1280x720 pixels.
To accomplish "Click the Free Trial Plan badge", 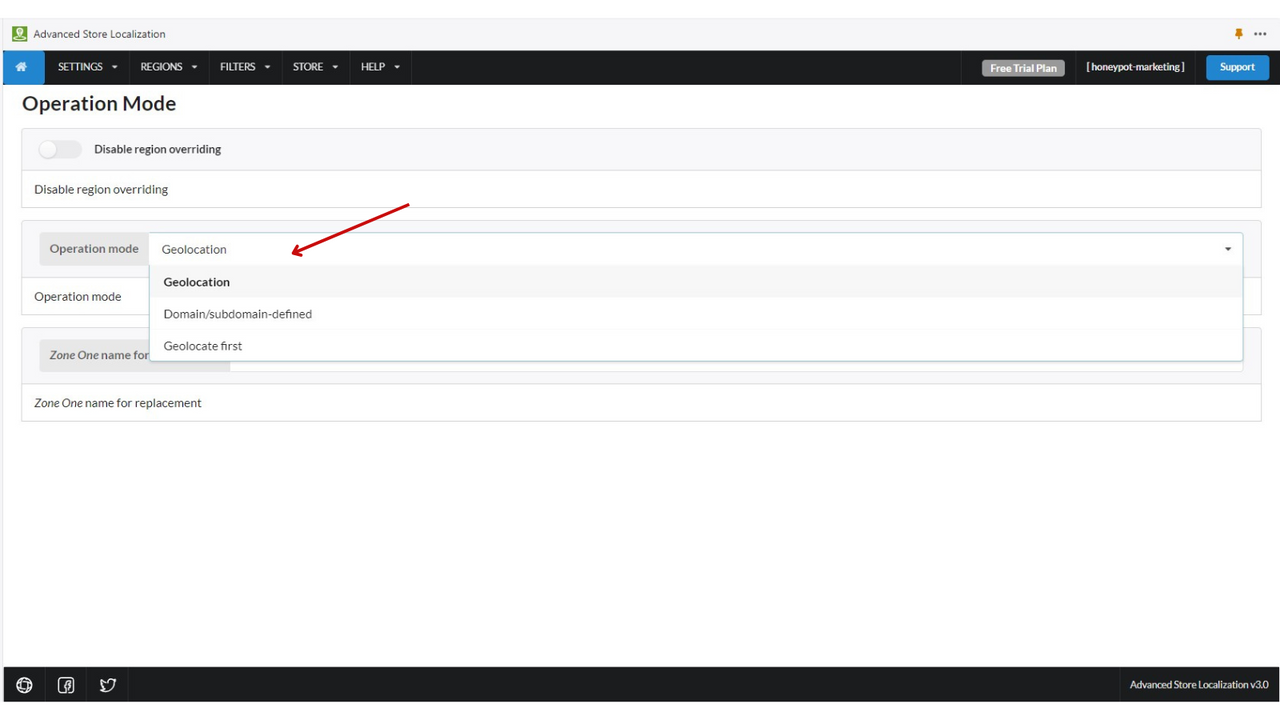I will pyautogui.click(x=1023, y=68).
